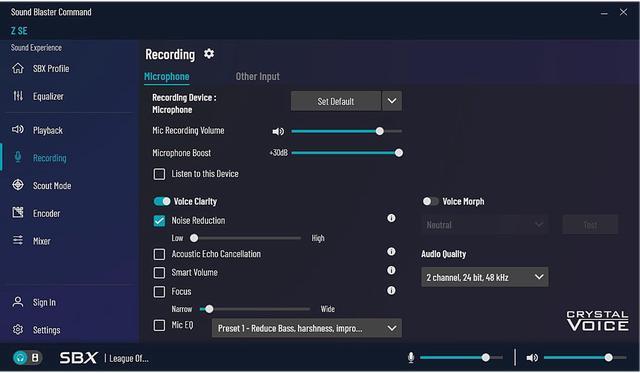Click the SBX logo in bottom bar
Screen dimensions: 640x373
pos(78,358)
